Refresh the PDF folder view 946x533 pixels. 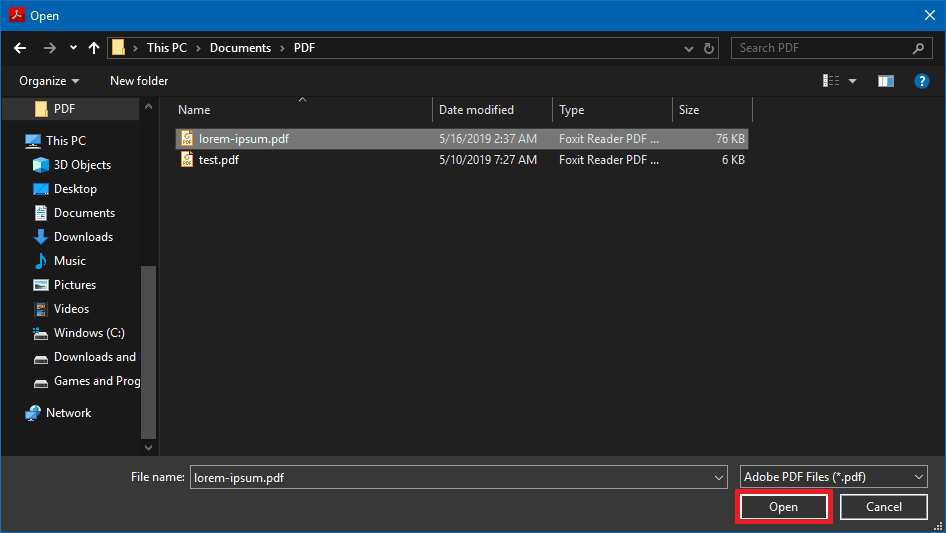tap(709, 48)
